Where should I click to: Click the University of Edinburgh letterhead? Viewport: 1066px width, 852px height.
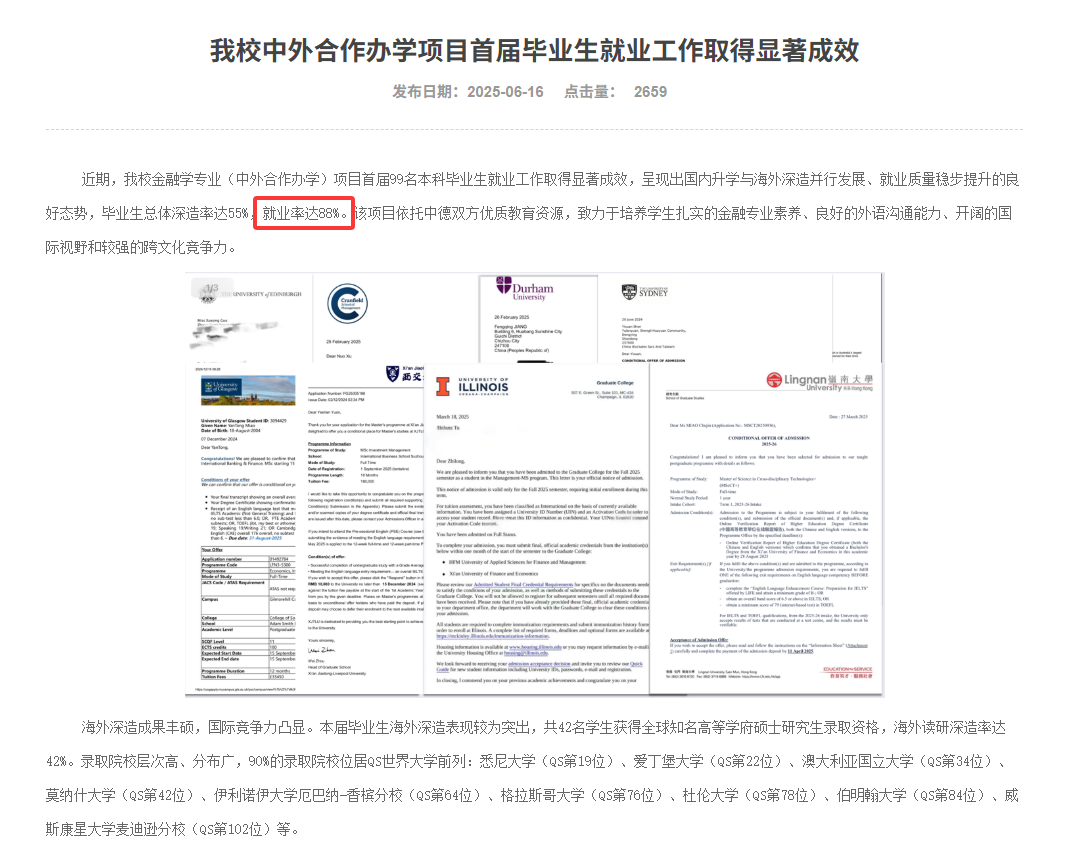tap(248, 294)
